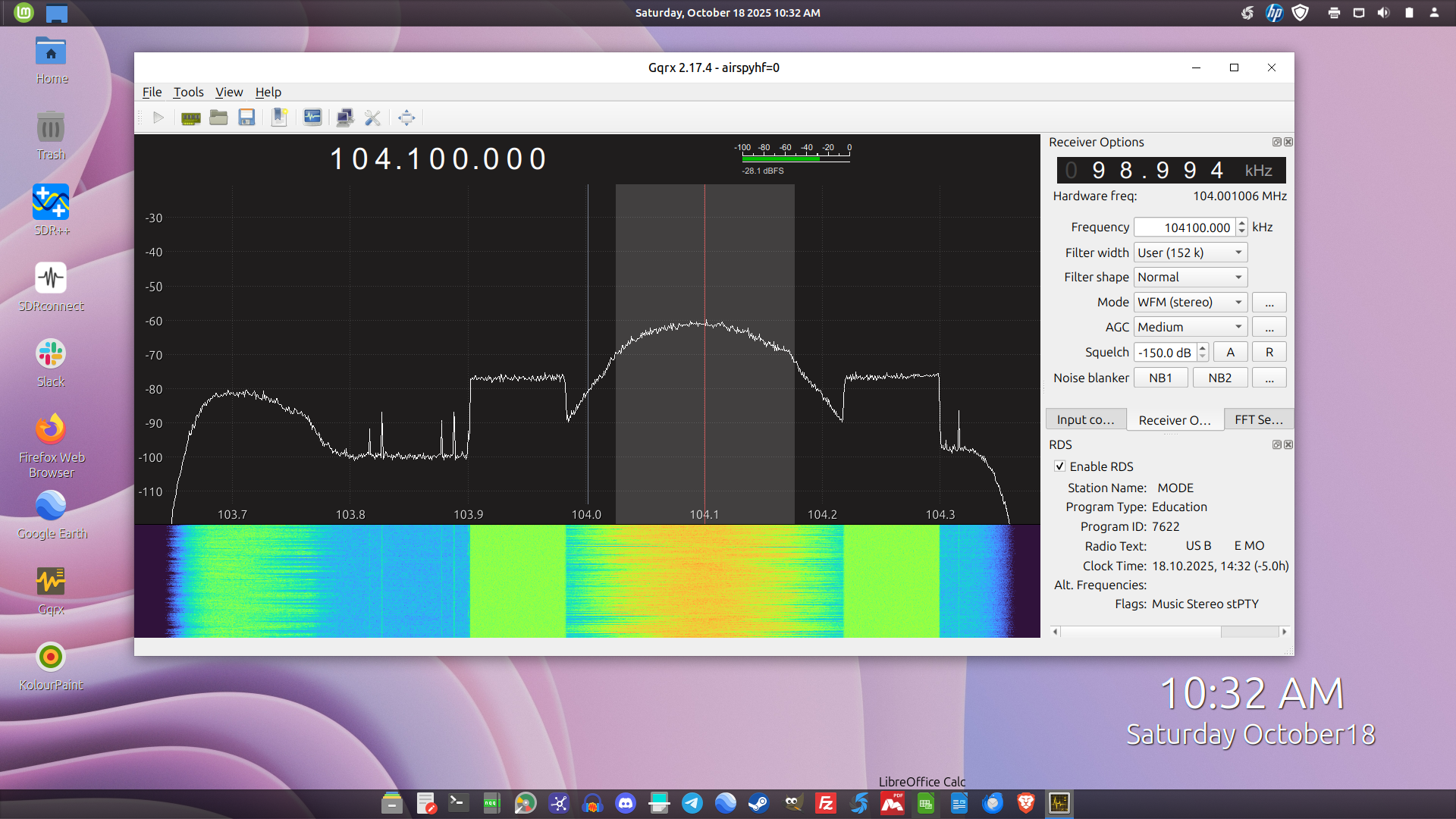Screen dimensions: 1456x819
Task: Click the squelch auto A button
Action: 1230,352
